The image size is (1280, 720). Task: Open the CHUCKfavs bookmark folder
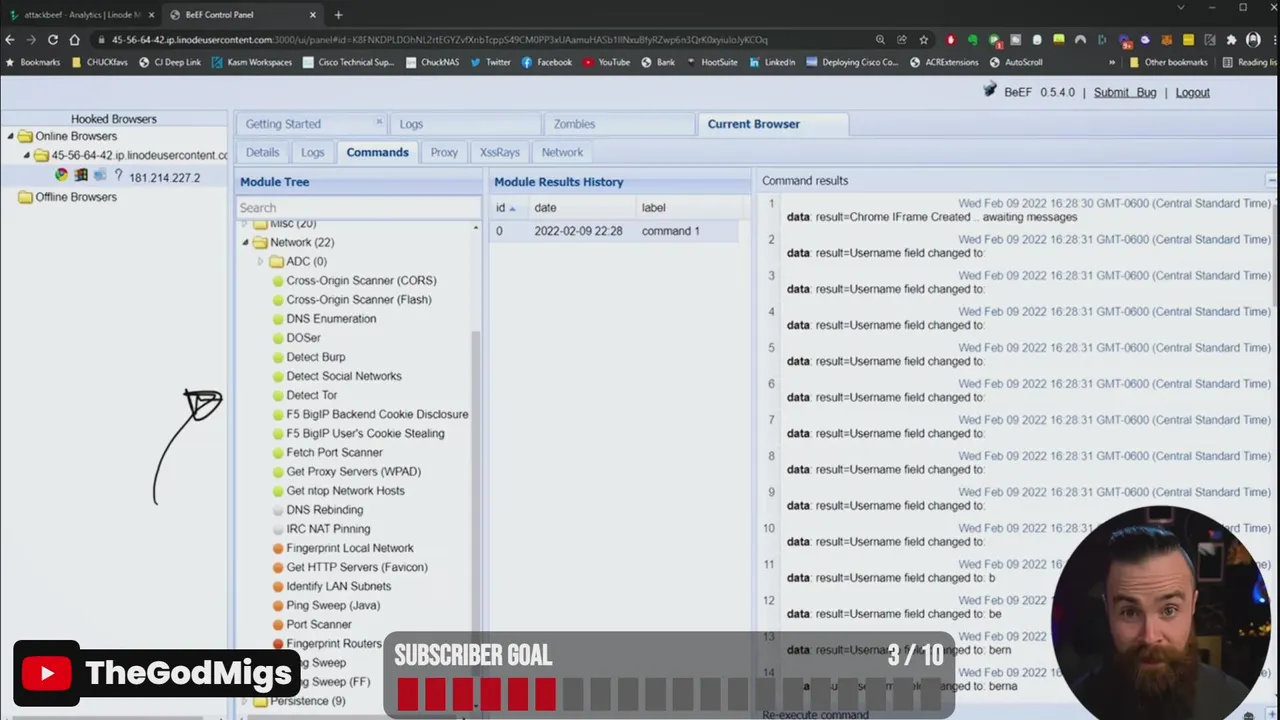pyautogui.click(x=100, y=62)
